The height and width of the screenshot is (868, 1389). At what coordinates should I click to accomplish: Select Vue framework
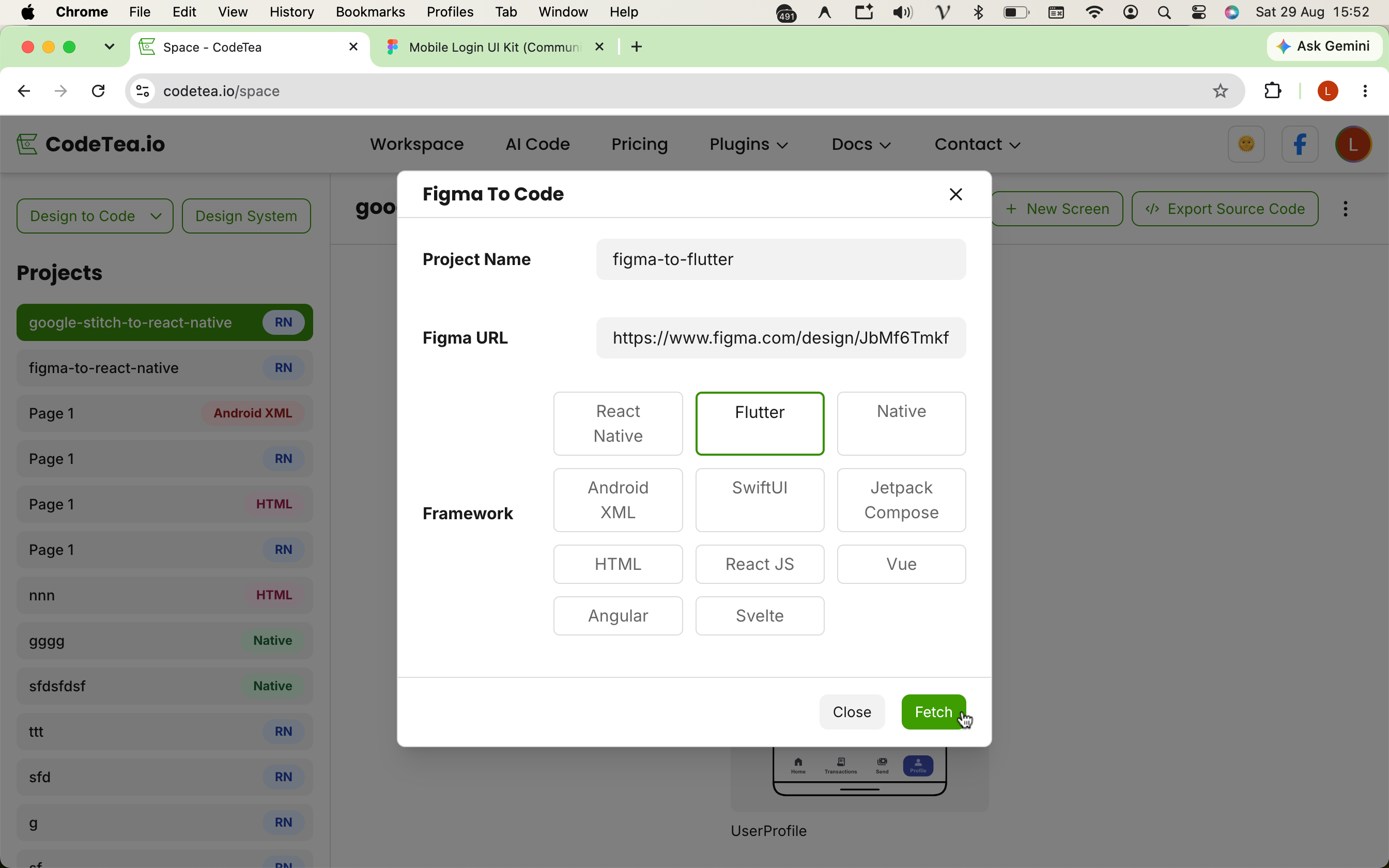pos(901,564)
